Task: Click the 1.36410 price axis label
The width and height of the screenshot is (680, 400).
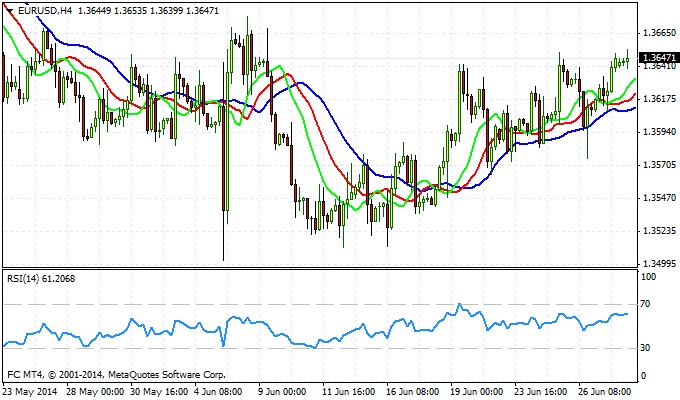Action: 660,66
